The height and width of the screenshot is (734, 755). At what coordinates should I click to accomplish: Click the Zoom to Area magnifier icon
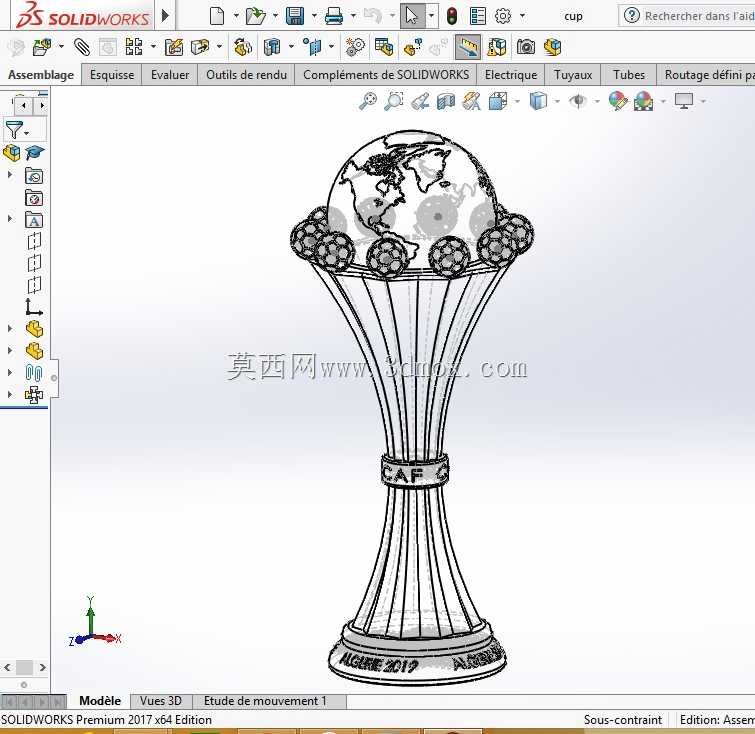click(393, 101)
